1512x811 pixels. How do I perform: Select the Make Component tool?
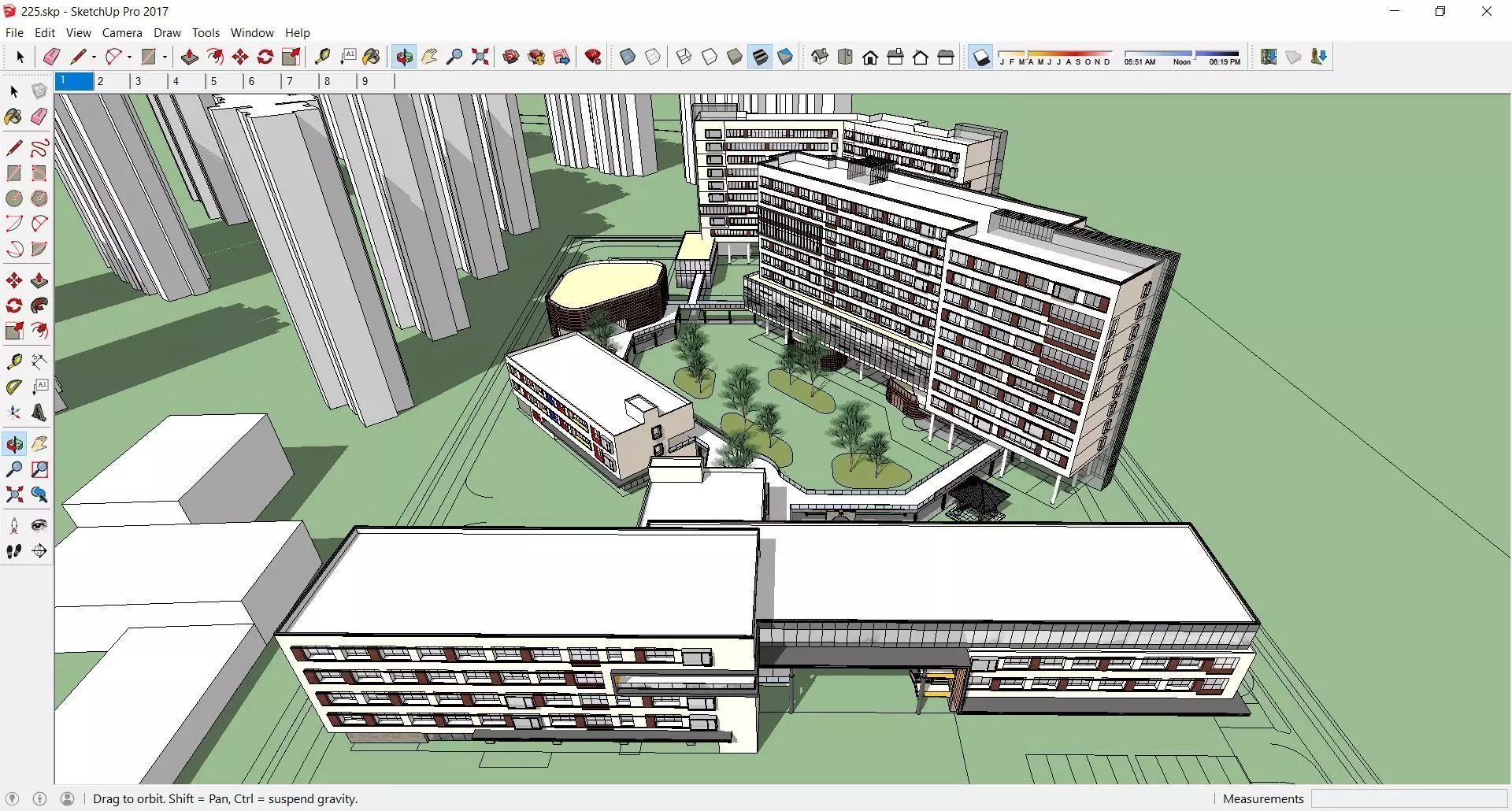tap(39, 91)
